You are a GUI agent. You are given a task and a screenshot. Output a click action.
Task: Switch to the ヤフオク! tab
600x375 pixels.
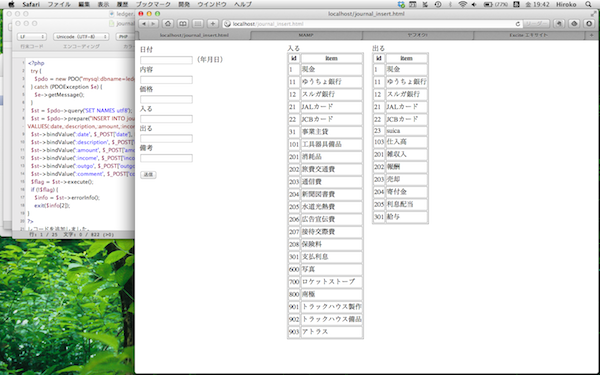click(417, 35)
